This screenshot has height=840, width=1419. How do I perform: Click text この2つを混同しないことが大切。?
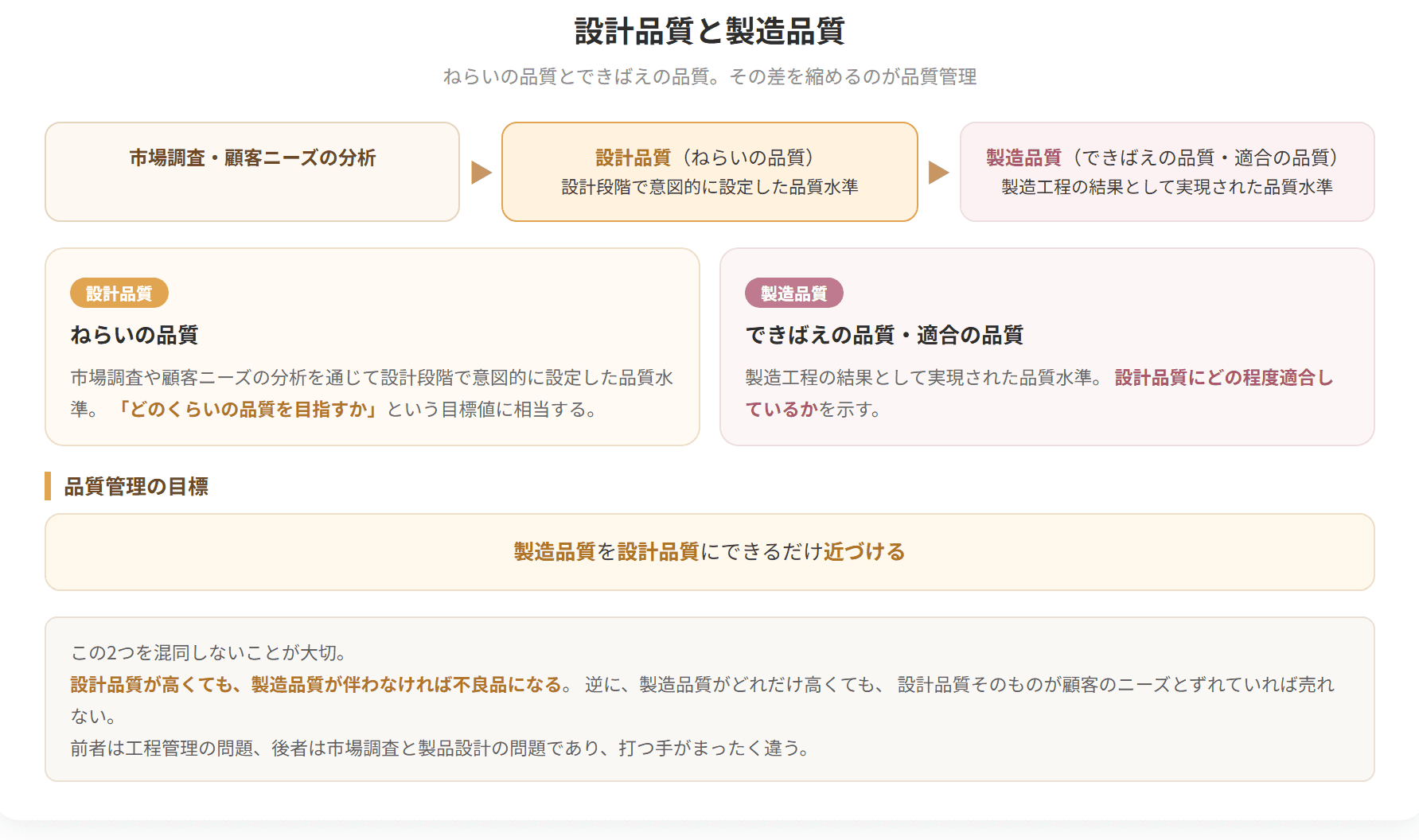tap(209, 653)
